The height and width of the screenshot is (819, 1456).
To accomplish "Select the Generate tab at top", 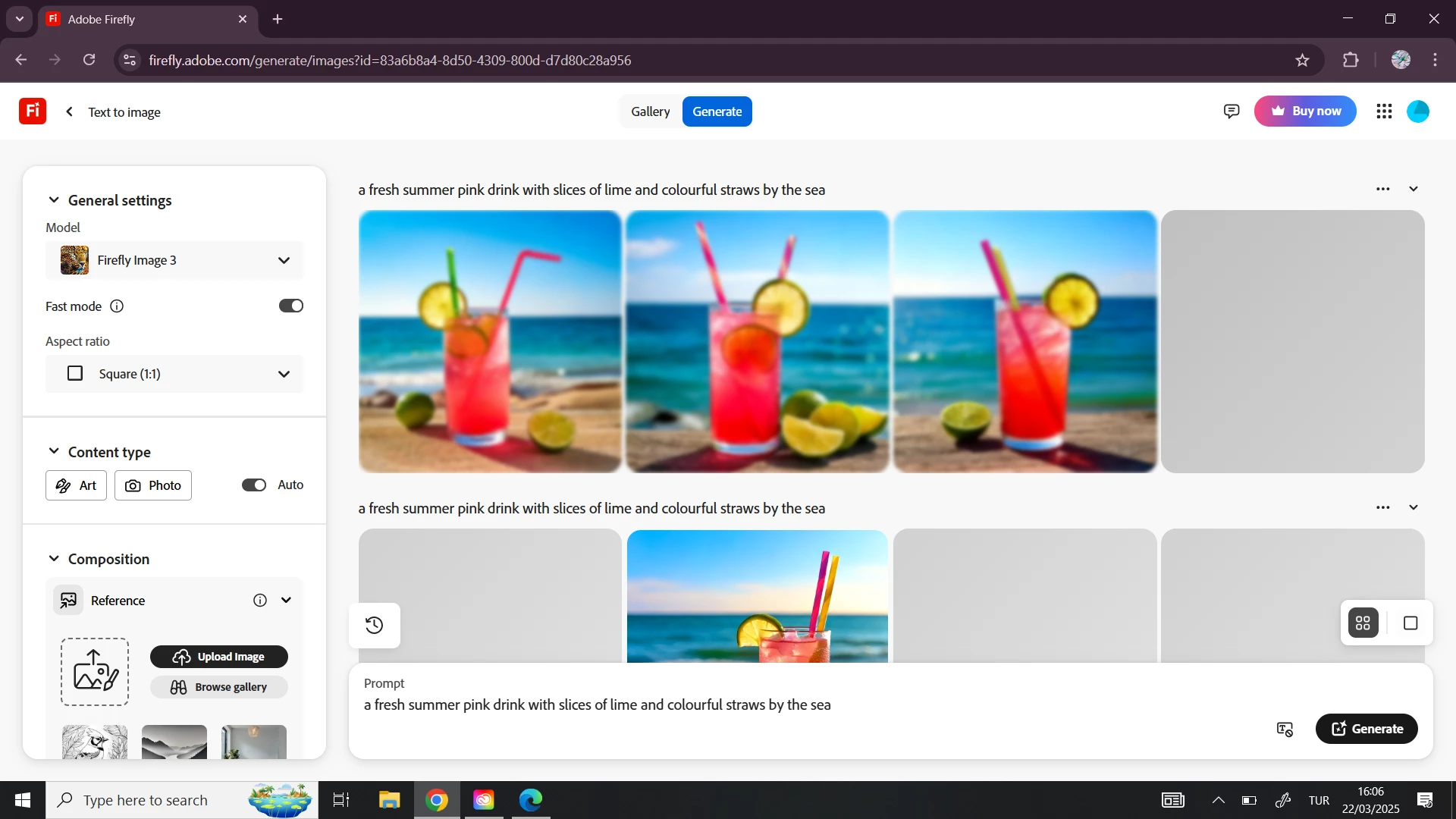I will click(x=717, y=111).
